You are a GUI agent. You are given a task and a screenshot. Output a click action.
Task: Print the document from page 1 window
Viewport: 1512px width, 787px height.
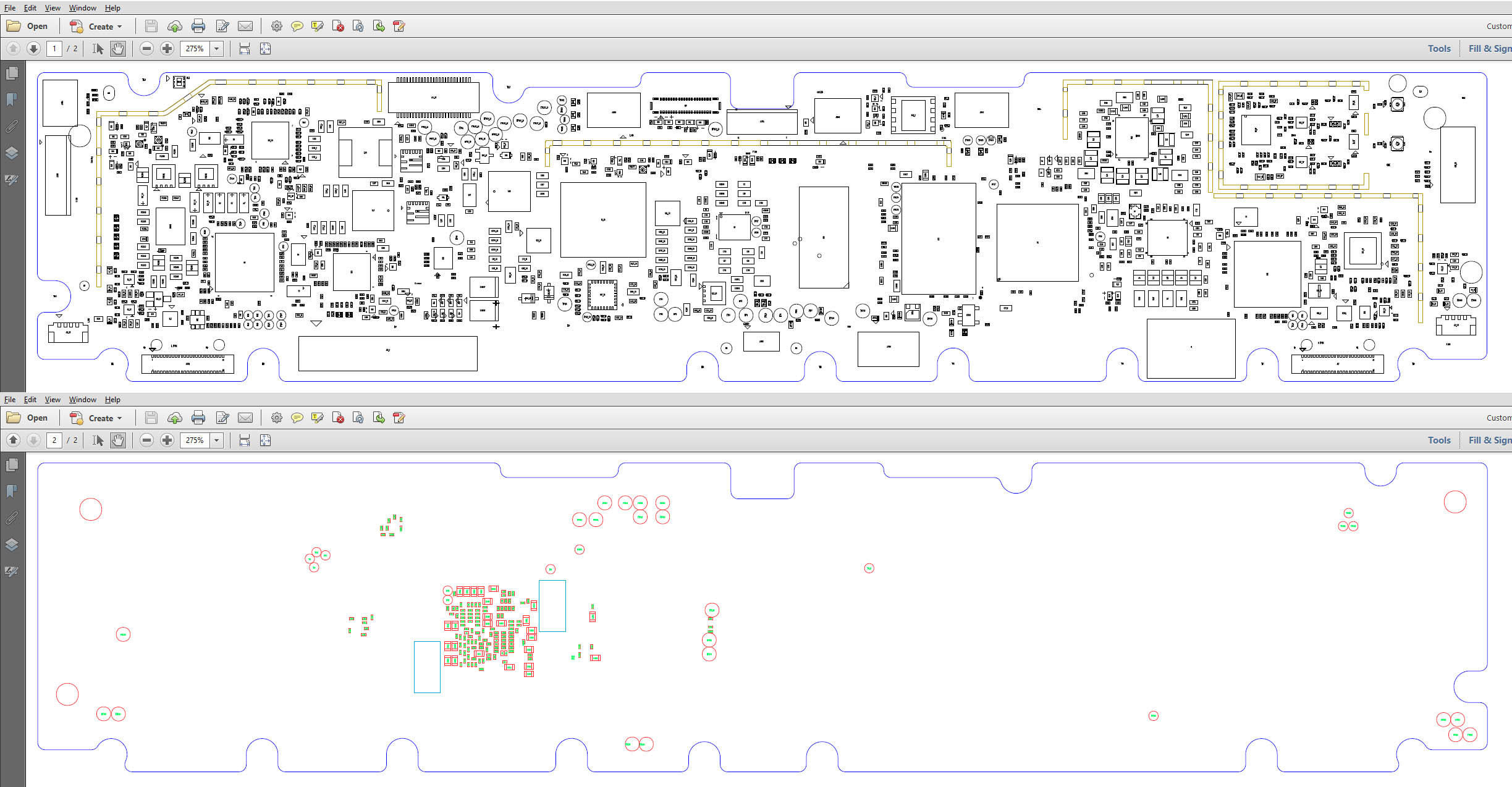[x=198, y=27]
